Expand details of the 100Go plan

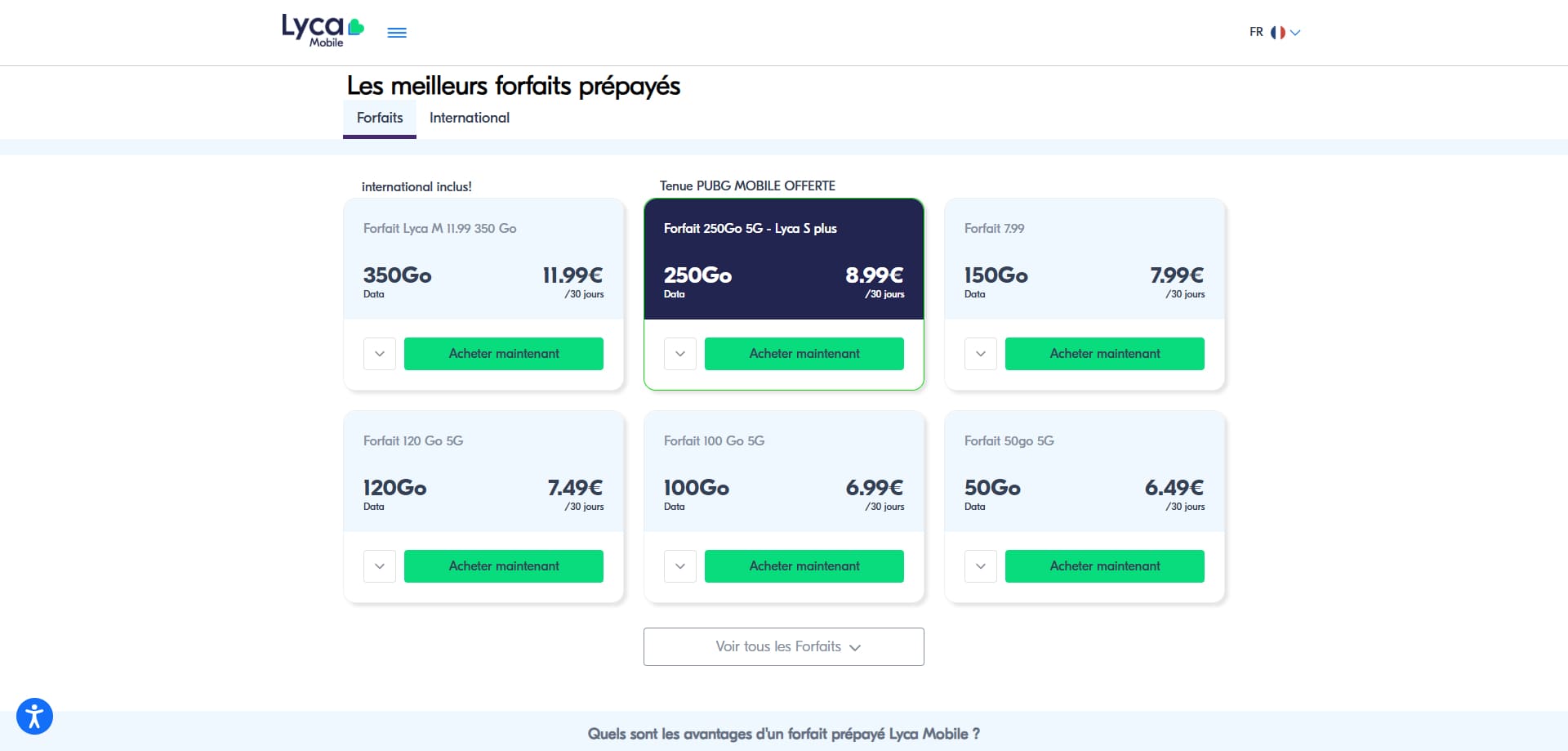click(x=680, y=566)
